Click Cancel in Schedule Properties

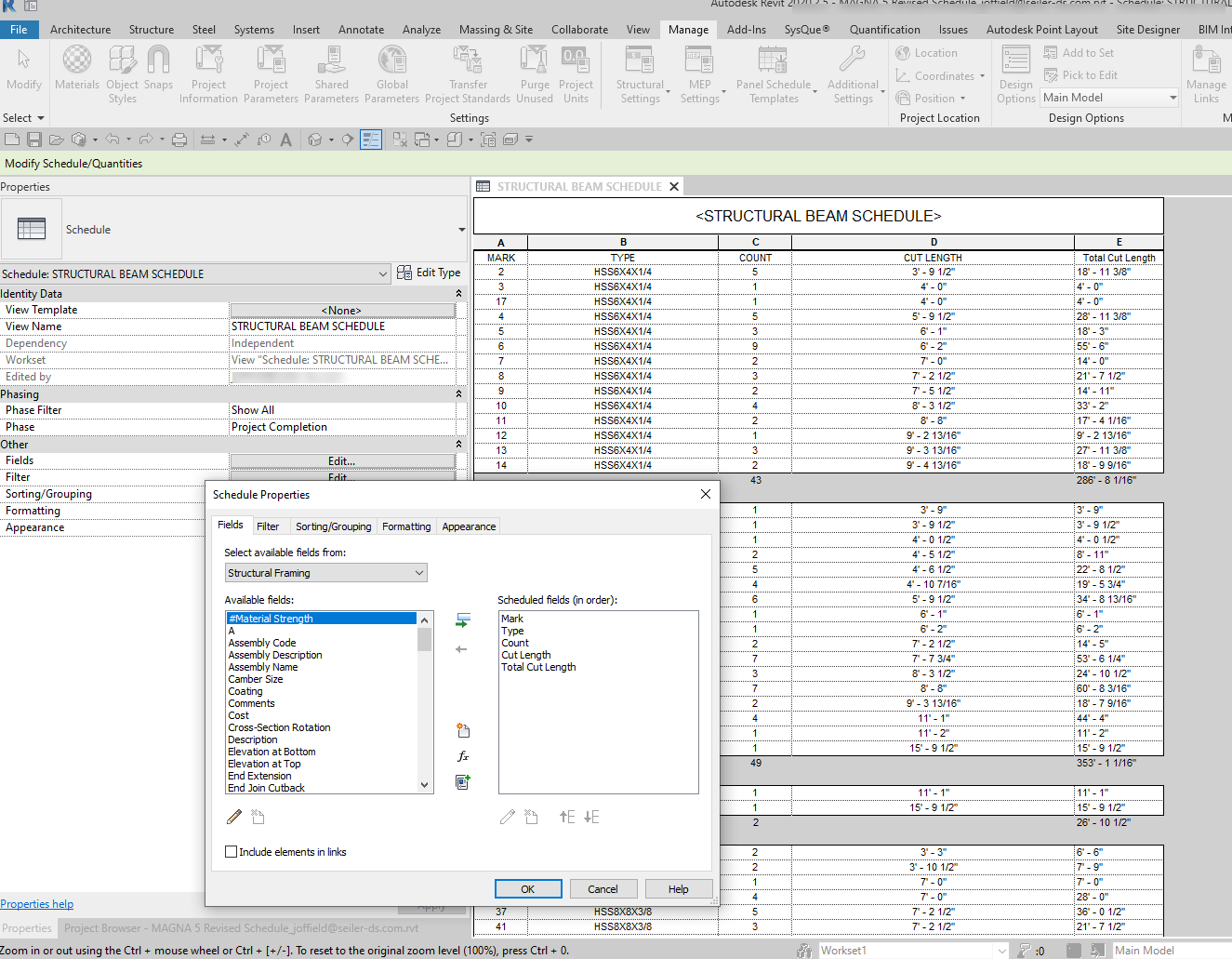(x=603, y=889)
